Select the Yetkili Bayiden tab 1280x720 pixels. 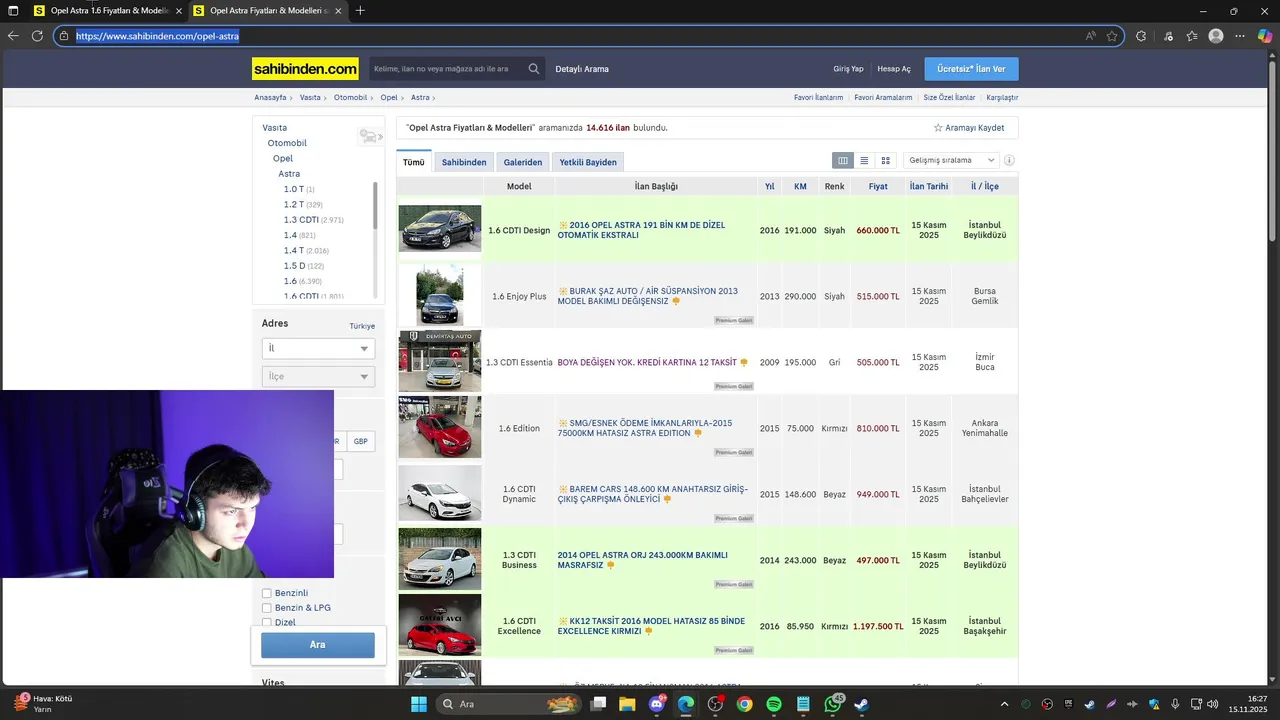[588, 162]
